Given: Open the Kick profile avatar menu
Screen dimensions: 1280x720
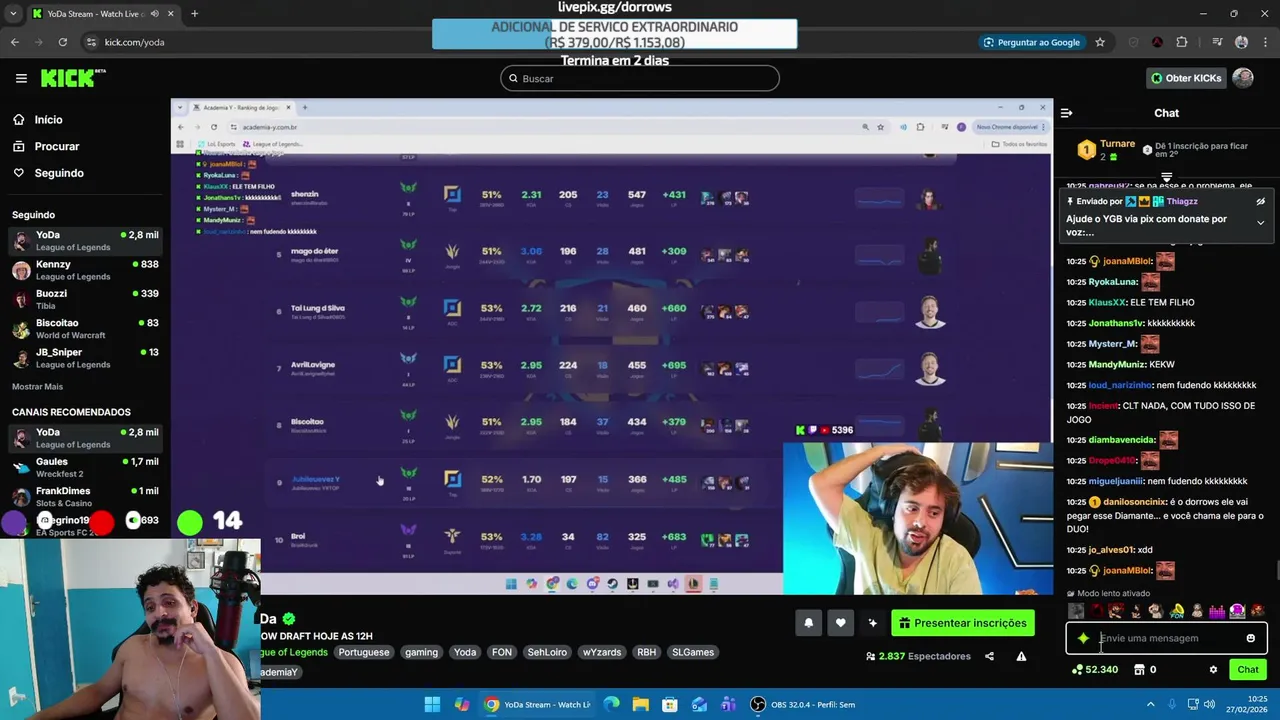Looking at the screenshot, I should pyautogui.click(x=1243, y=78).
